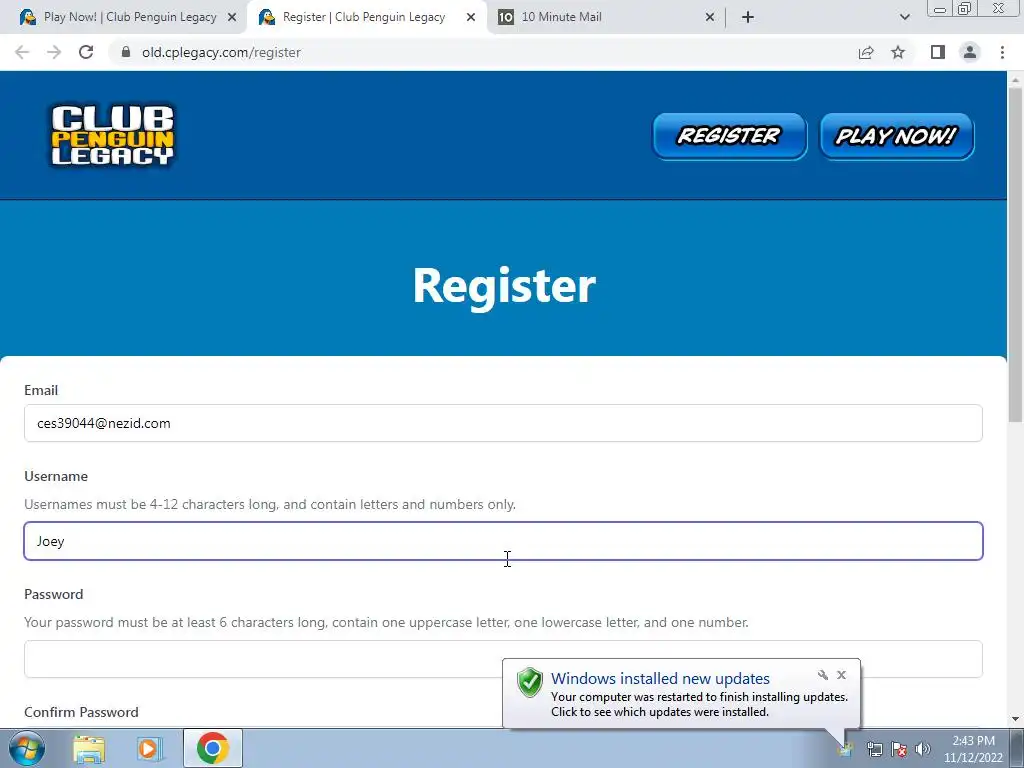Open Windows Explorer from taskbar
1024x768 pixels.
pos(89,748)
